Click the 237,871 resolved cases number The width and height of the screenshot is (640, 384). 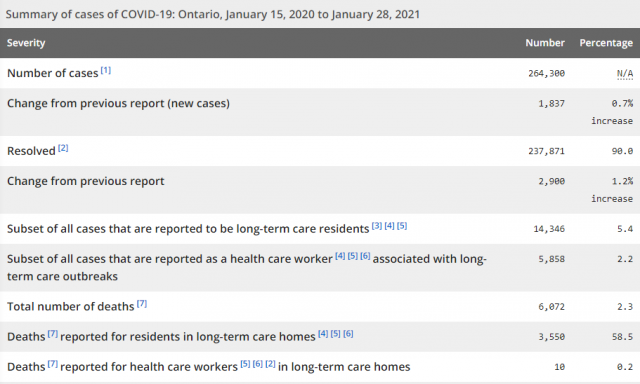coord(547,151)
